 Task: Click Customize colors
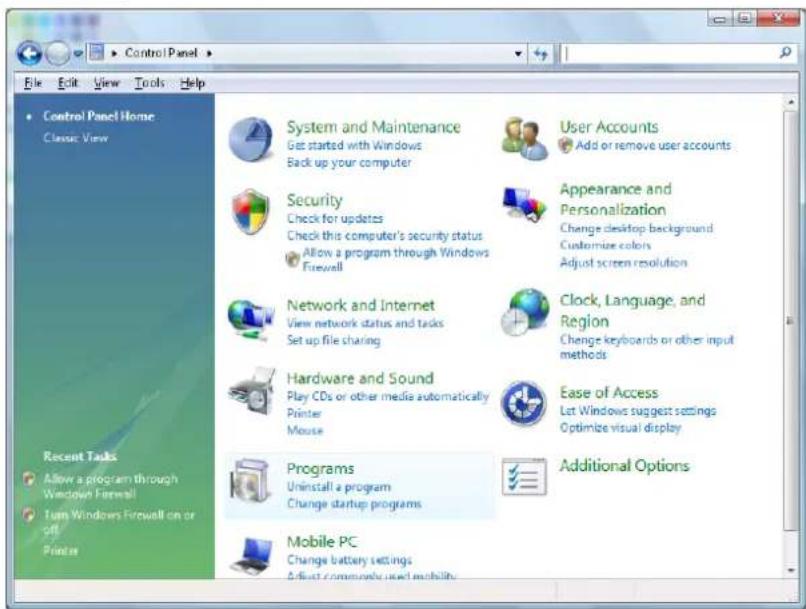(605, 245)
